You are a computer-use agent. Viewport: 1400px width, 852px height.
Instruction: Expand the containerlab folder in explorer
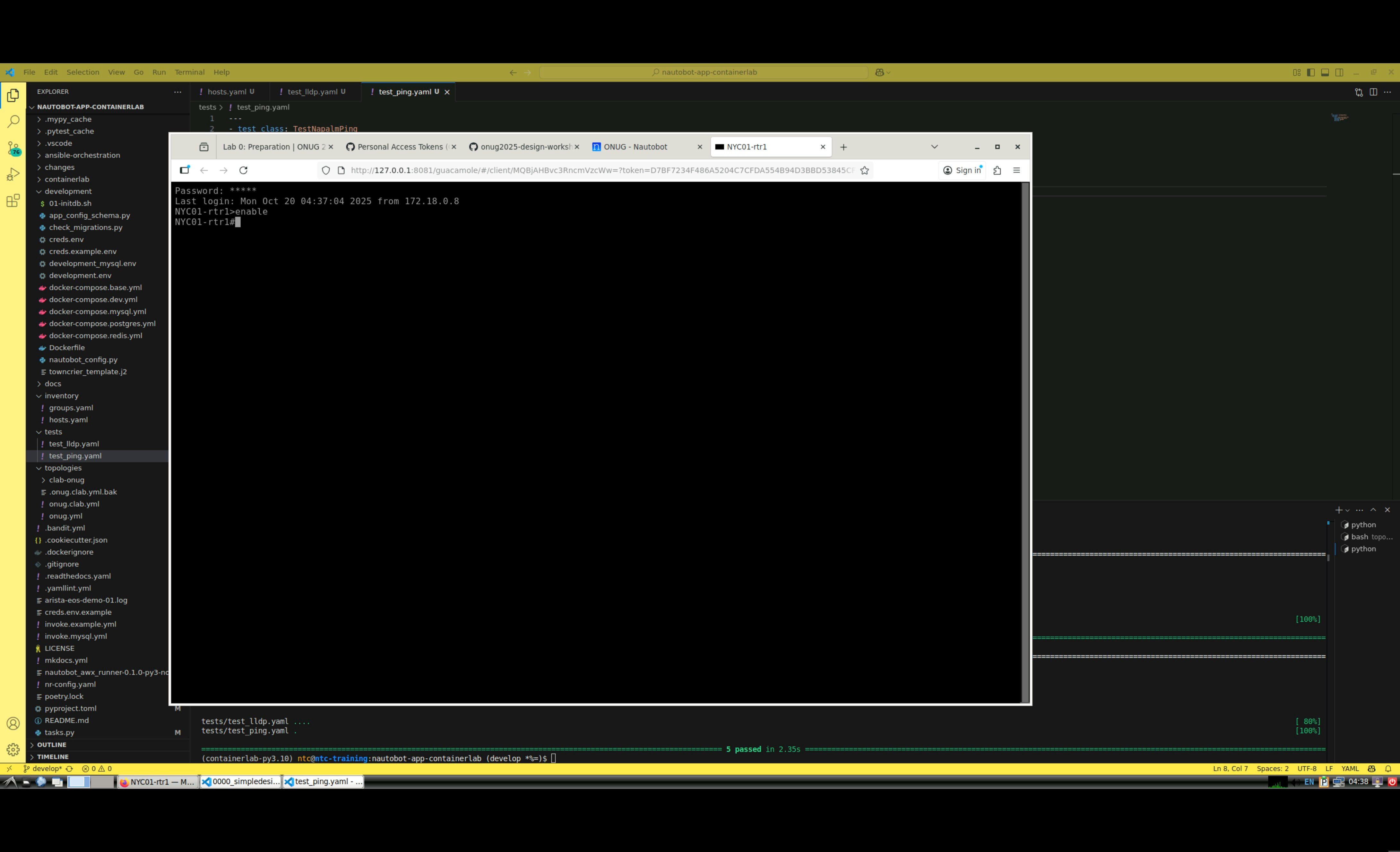[x=66, y=180]
